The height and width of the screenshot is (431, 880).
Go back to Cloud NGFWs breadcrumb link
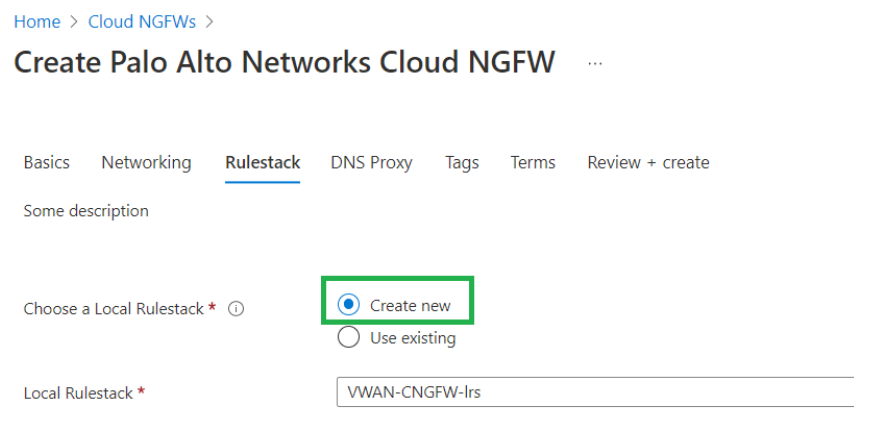[x=141, y=21]
